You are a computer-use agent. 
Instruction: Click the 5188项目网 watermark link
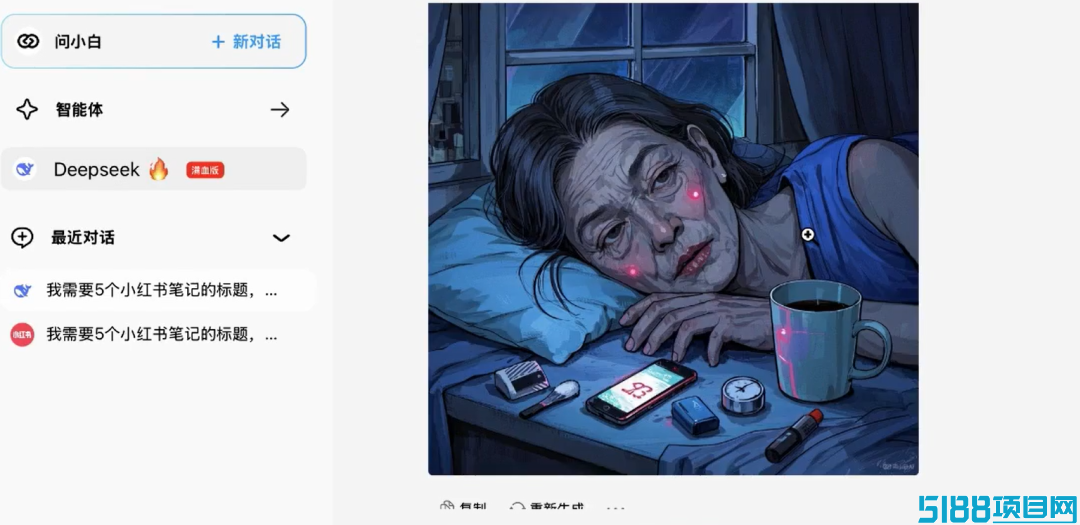point(997,508)
